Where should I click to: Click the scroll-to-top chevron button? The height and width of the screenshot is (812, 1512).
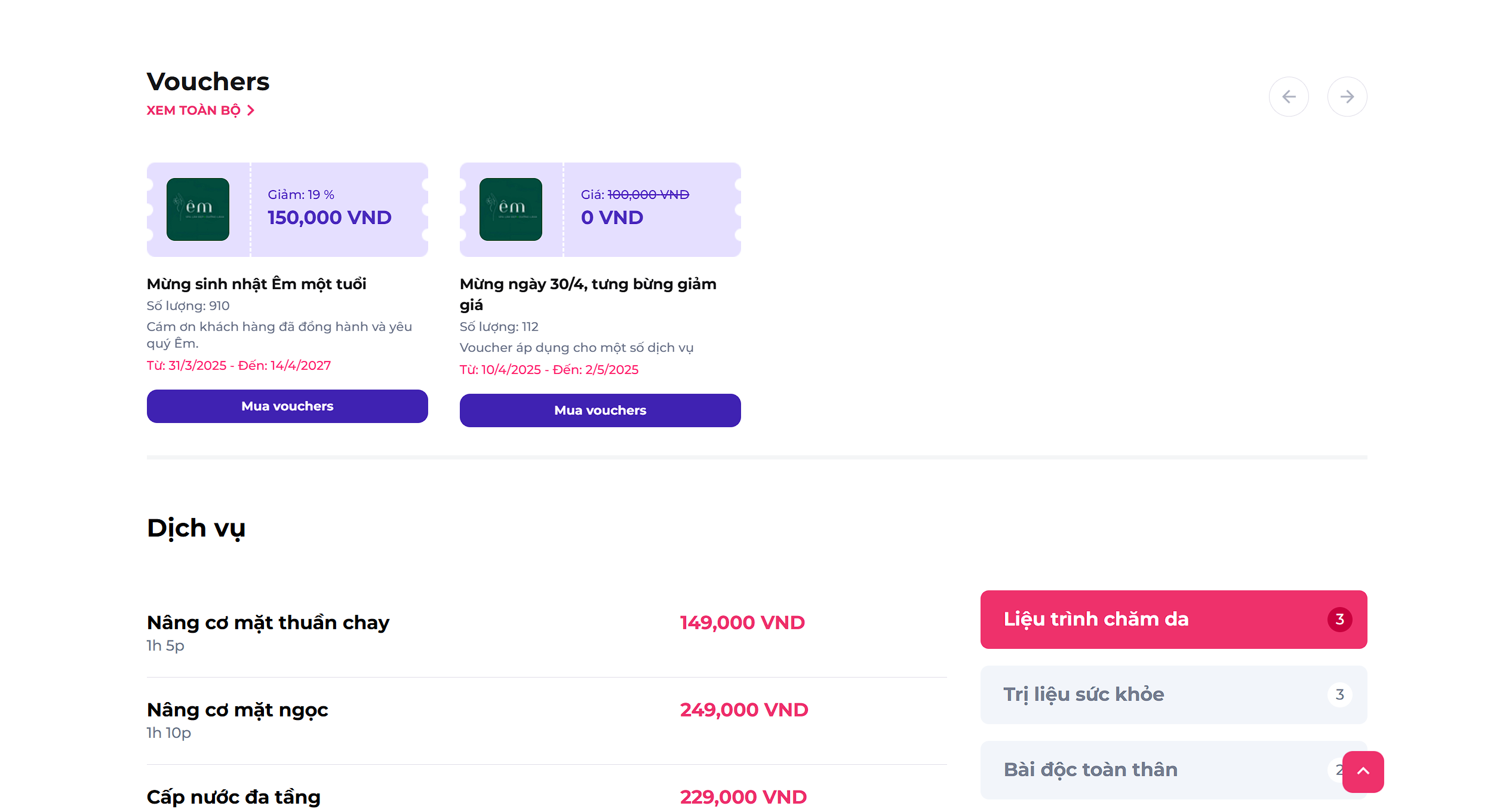pos(1363,771)
